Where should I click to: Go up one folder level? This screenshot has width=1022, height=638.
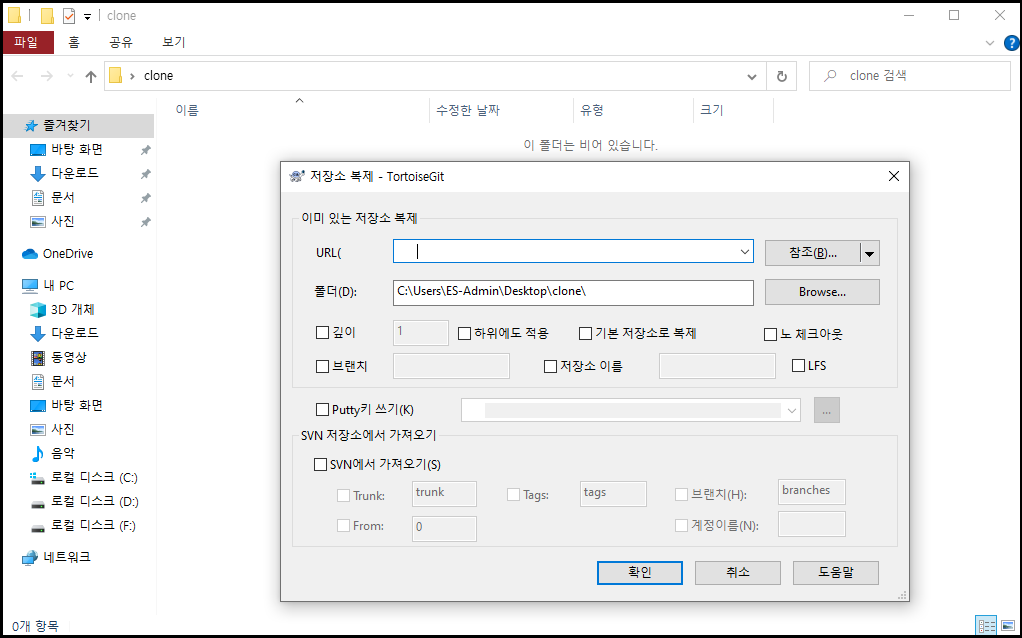click(91, 76)
